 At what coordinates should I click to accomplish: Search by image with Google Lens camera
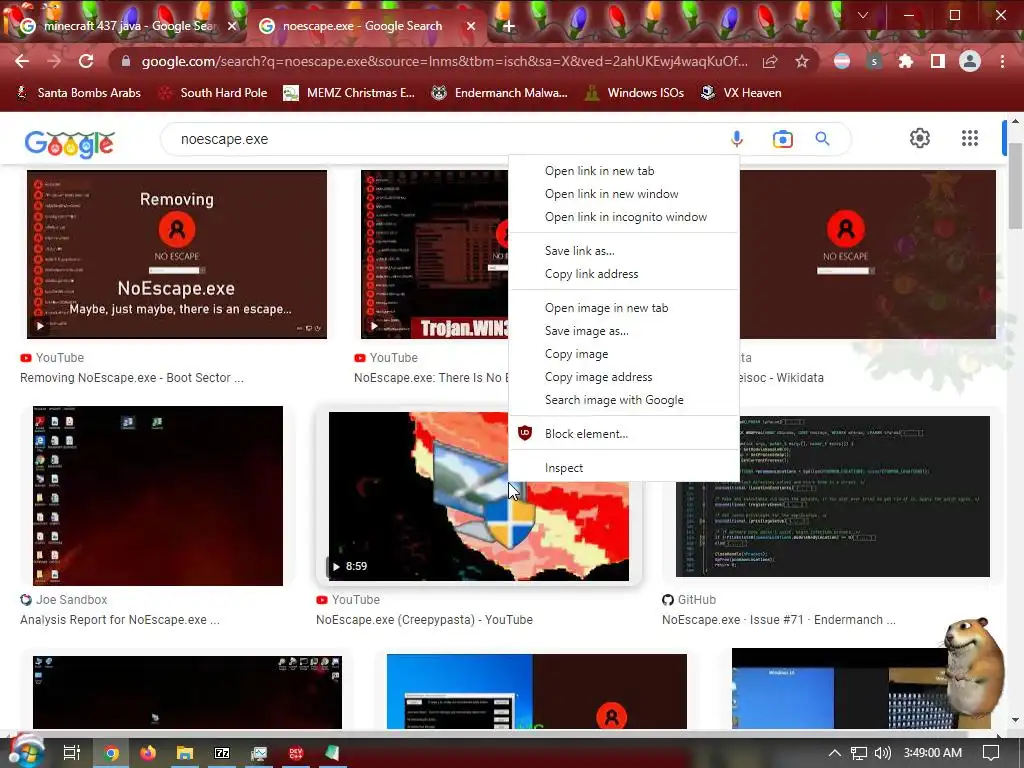pyautogui.click(x=782, y=138)
